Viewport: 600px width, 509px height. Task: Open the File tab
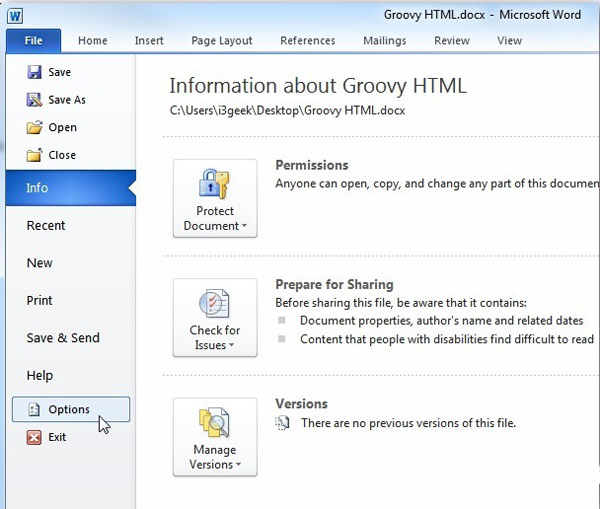click(33, 41)
